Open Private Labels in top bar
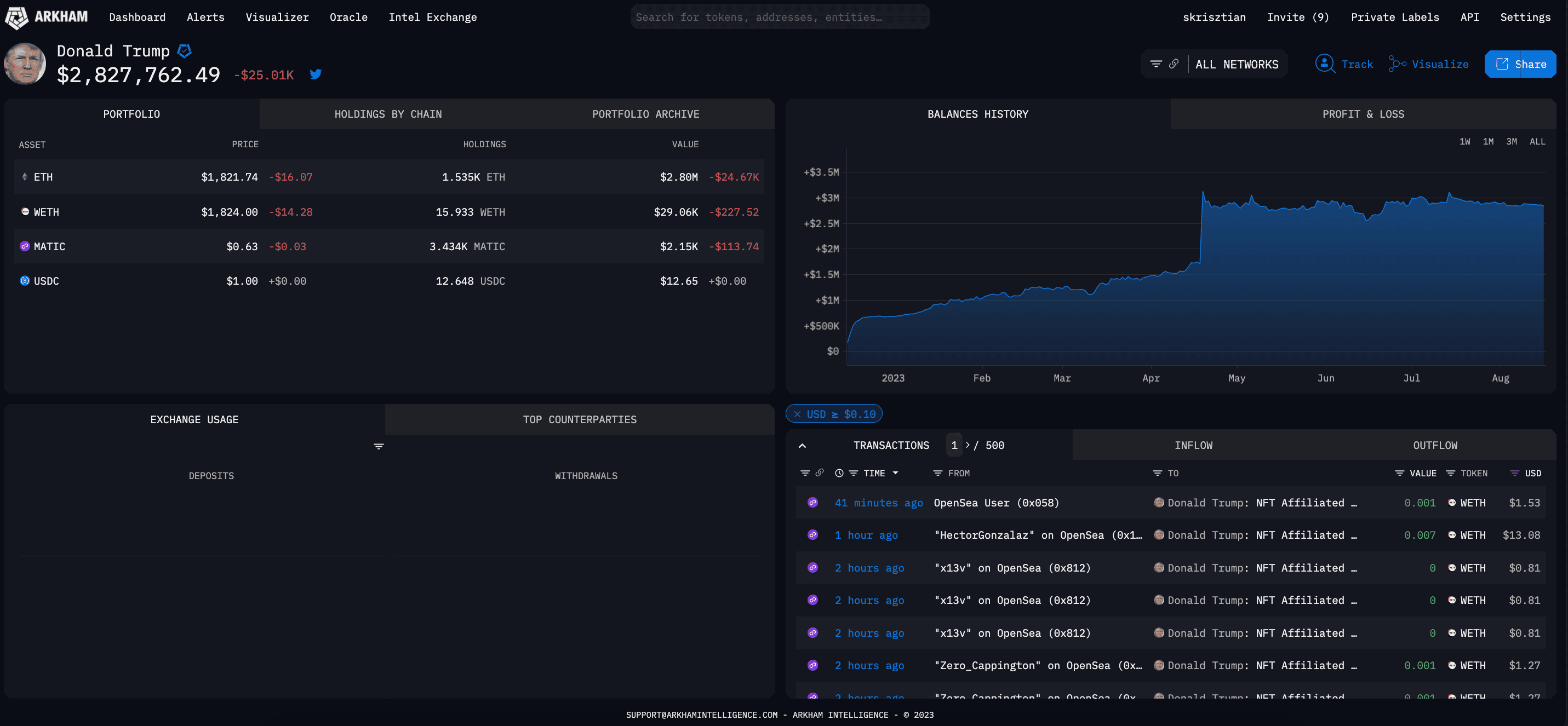Screen dimensions: 1568x726 [x=1394, y=17]
